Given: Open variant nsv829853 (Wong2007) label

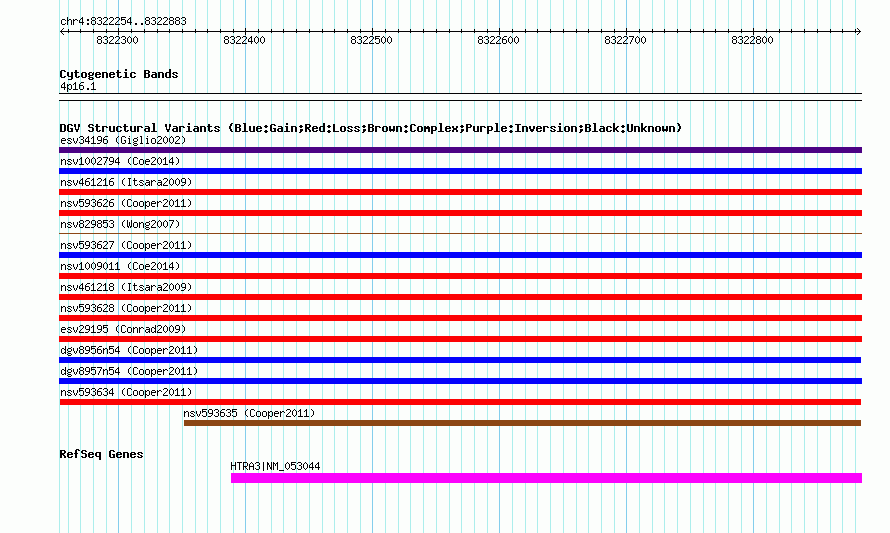Looking at the screenshot, I should [x=120, y=224].
